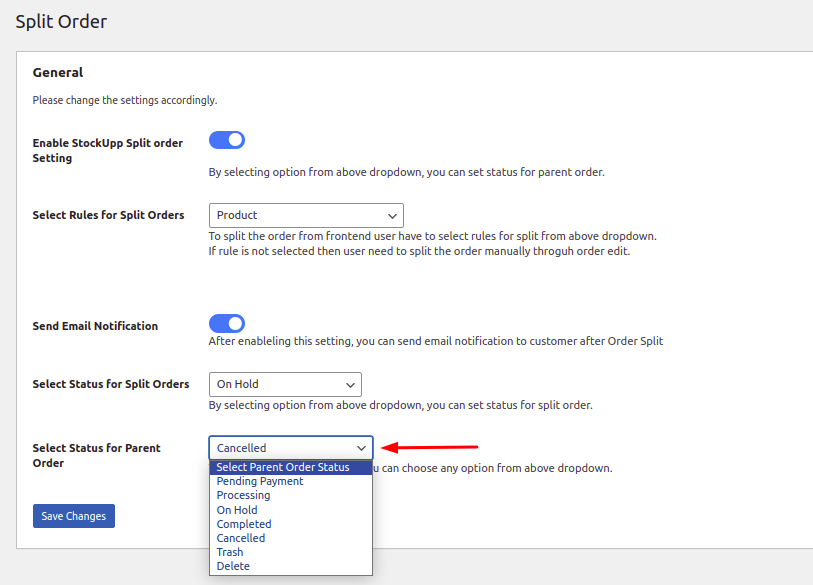The image size is (813, 585).
Task: Pick Cancelled in the open options list
Action: pos(241,538)
